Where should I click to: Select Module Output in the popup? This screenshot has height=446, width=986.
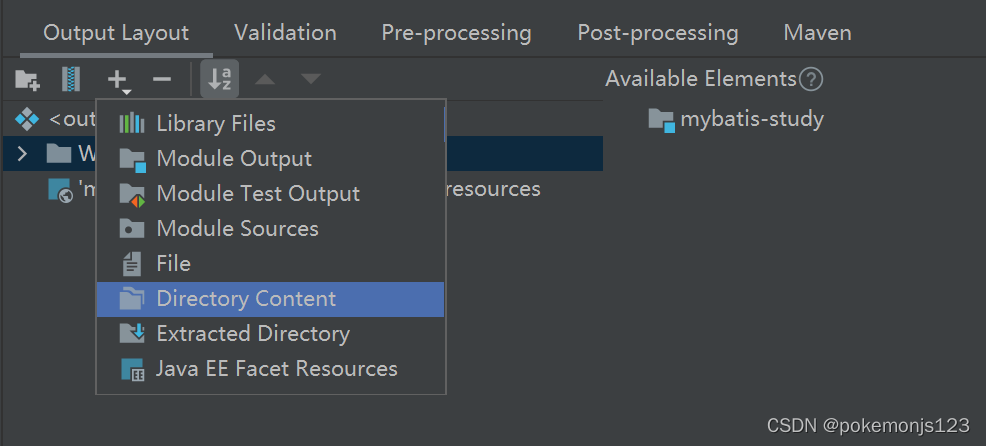234,159
